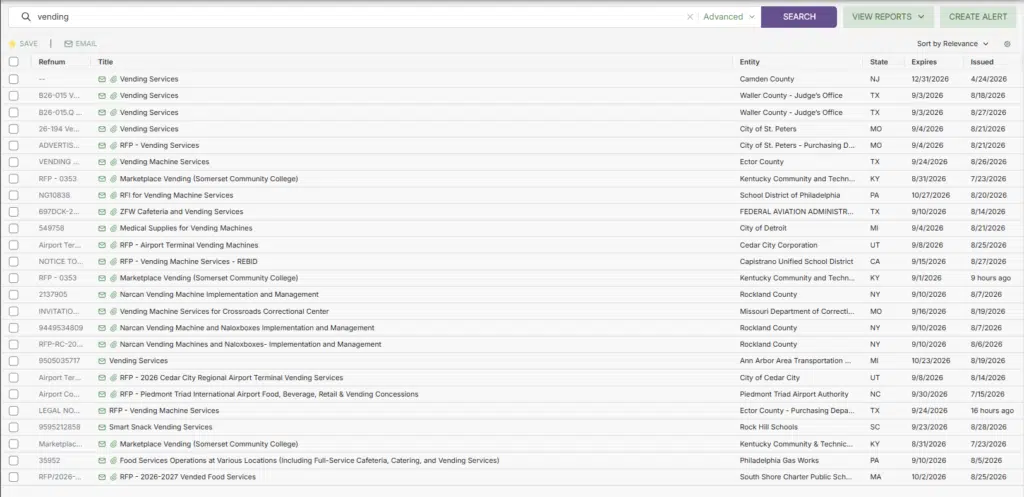Open paperclip icon on REBID row
This screenshot has height=497, width=1024.
pyautogui.click(x=113, y=262)
